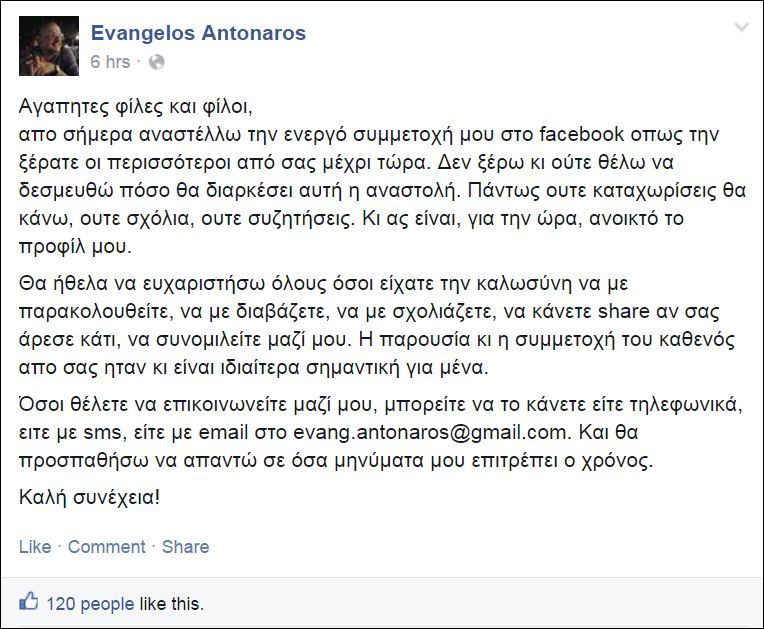
Task: Click the Evangelos Antonaros name link
Action: (x=198, y=33)
